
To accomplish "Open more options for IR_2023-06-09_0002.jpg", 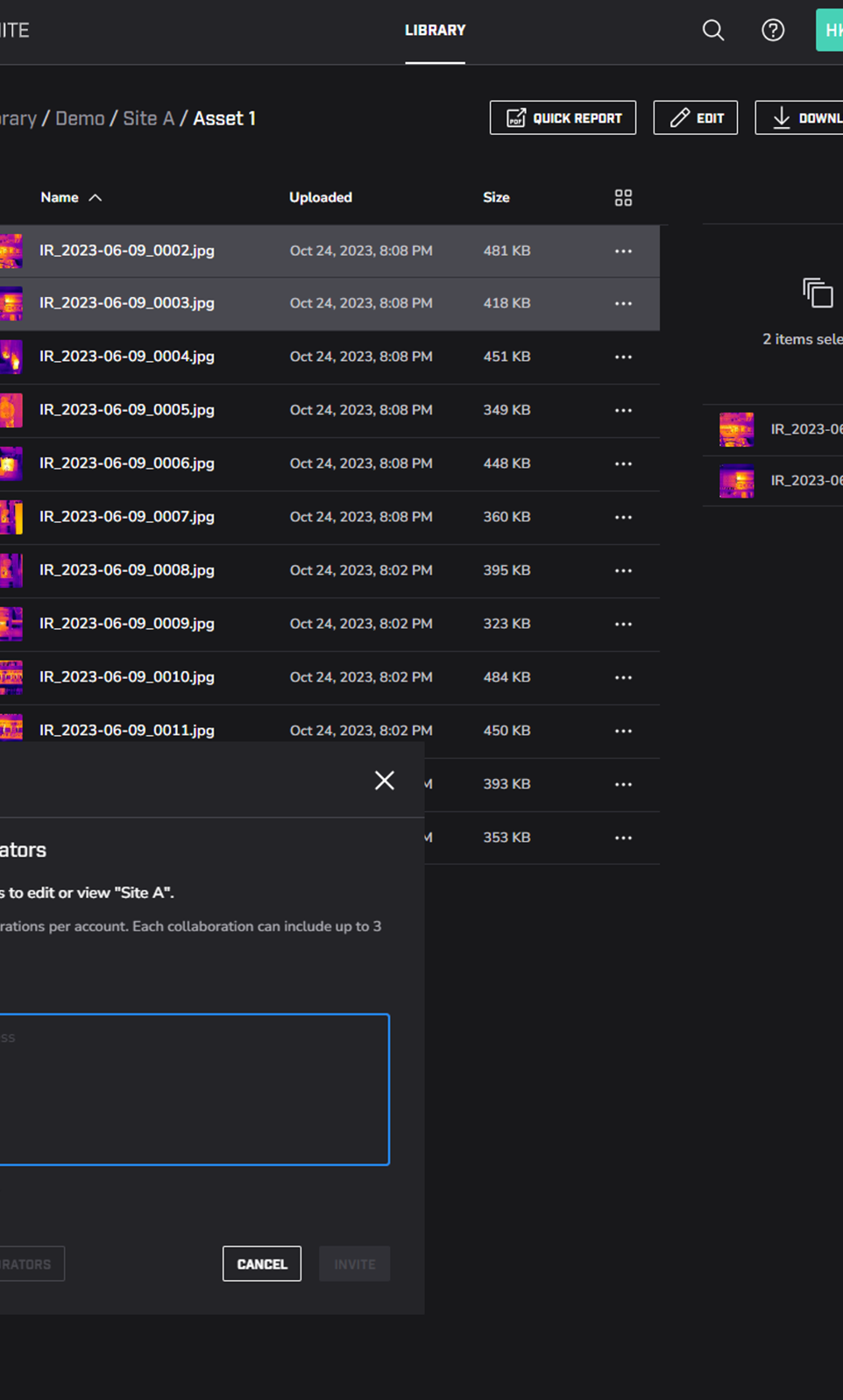I will [623, 251].
